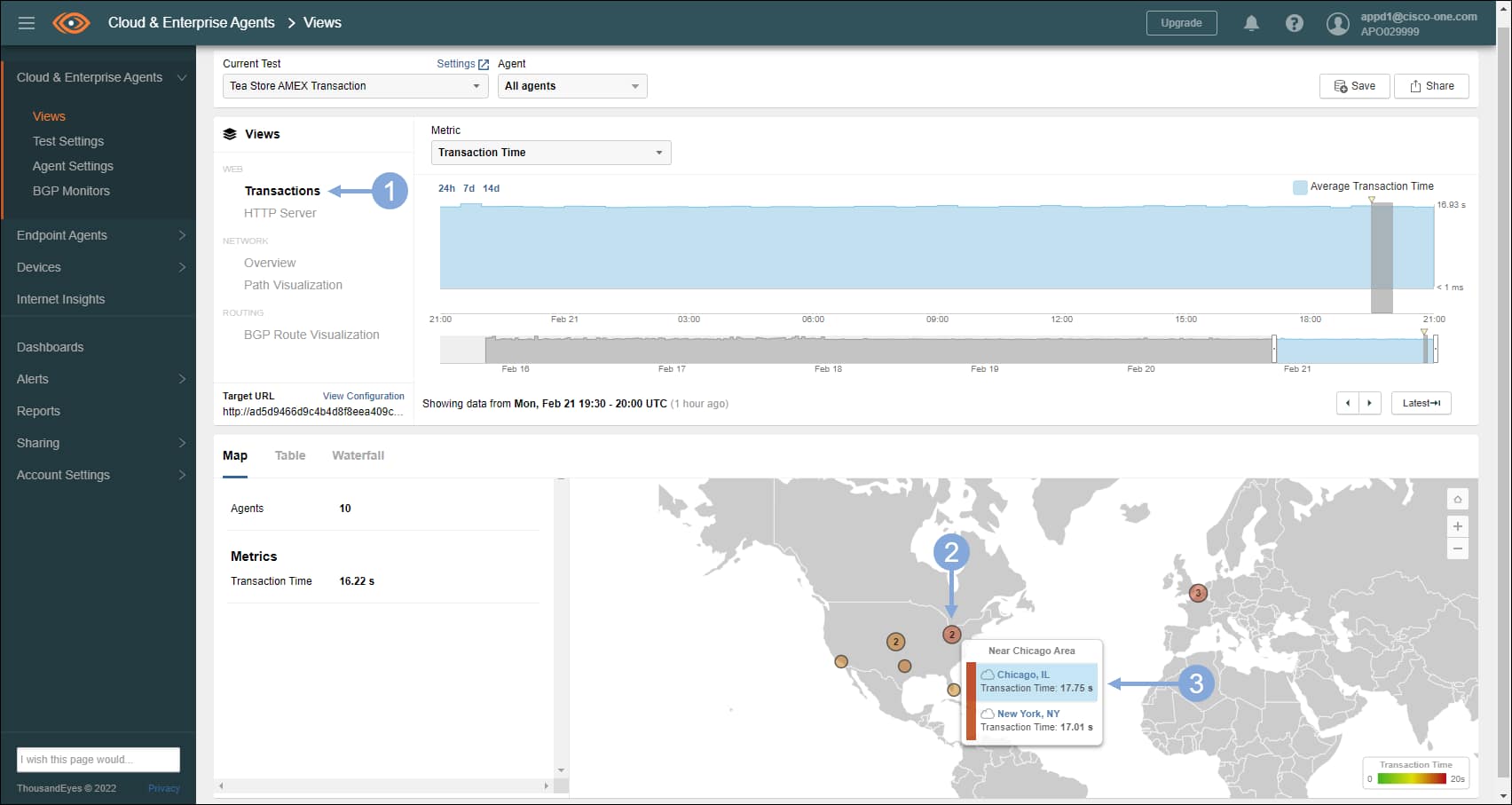Image resolution: width=1512 pixels, height=805 pixels.
Task: Zoom out on the map
Action: coord(1457,549)
